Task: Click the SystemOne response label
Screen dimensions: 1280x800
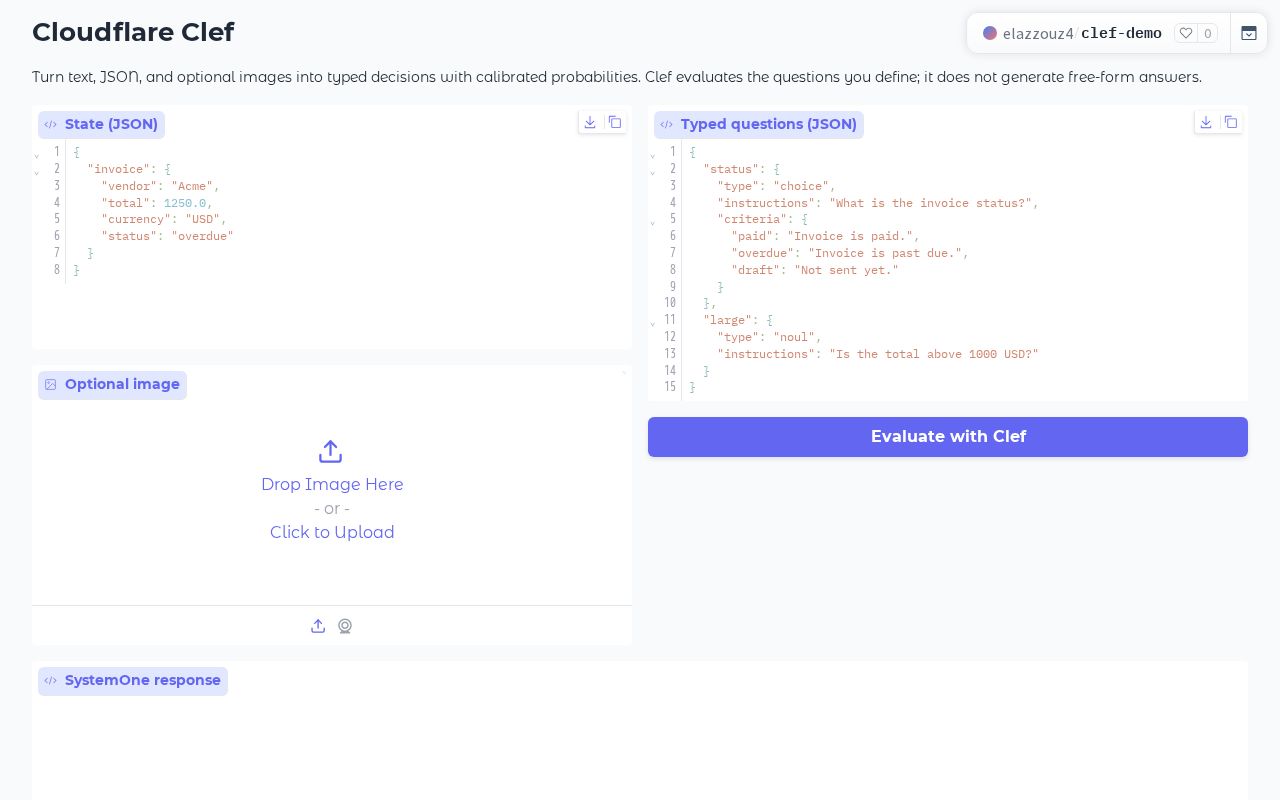Action: point(133,681)
